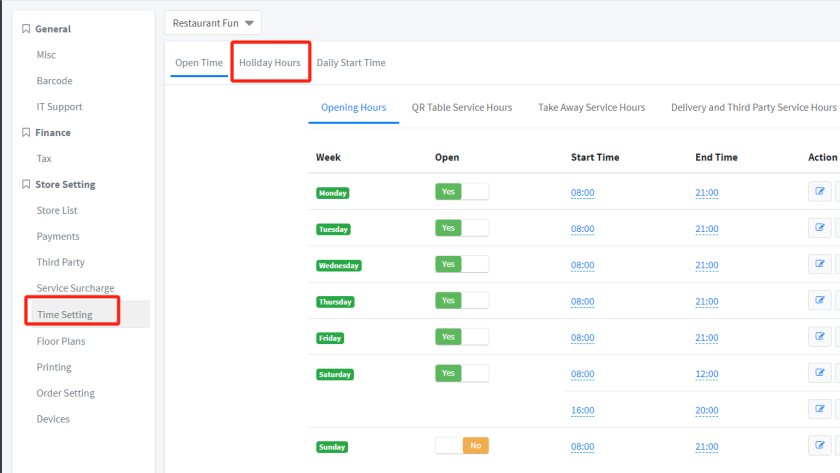Select the Daily Start Time tab

[350, 63]
